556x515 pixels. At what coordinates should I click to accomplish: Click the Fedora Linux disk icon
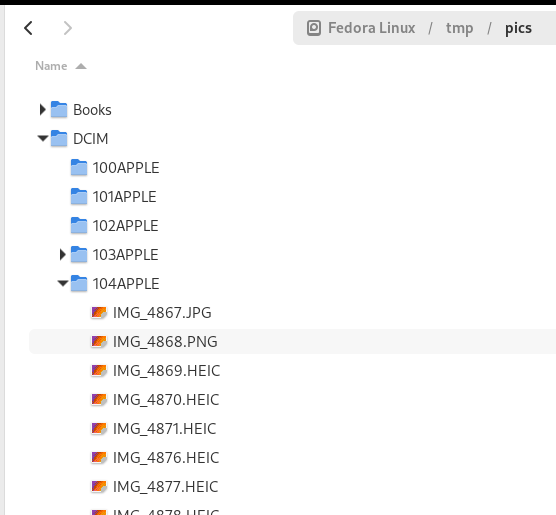[x=314, y=28]
